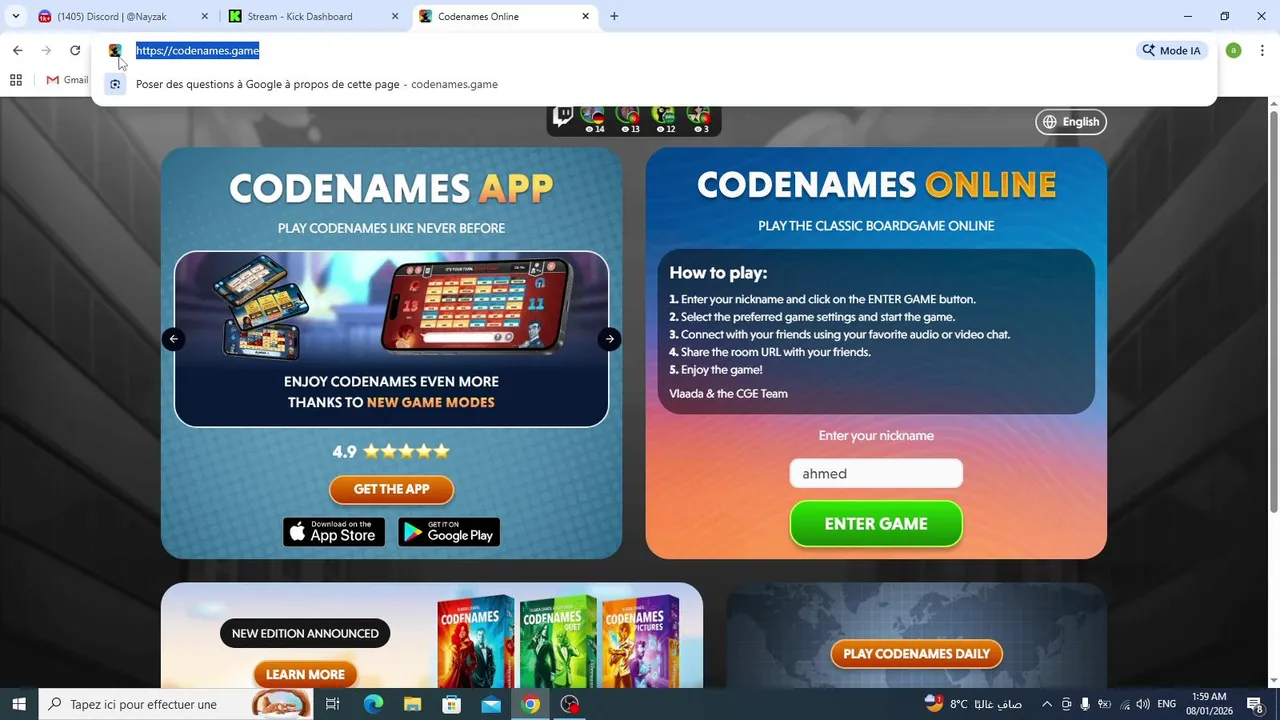
Task: Switch the ENG input language indicator
Action: click(x=1166, y=704)
